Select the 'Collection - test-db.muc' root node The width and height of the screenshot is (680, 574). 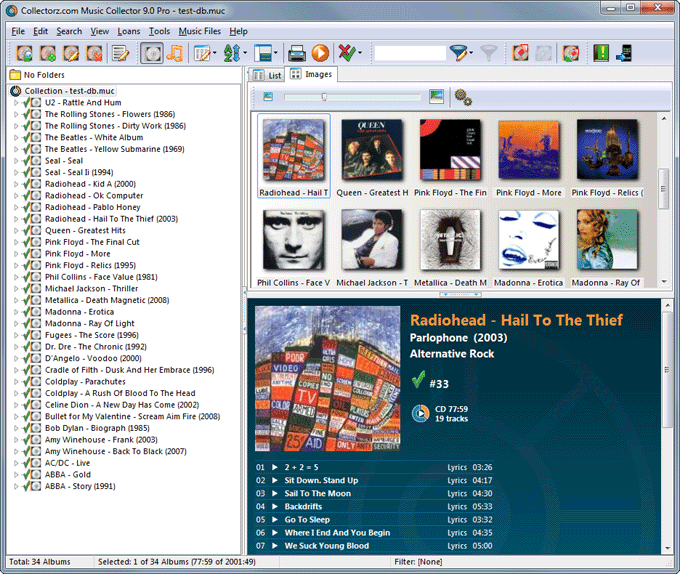(x=69, y=91)
